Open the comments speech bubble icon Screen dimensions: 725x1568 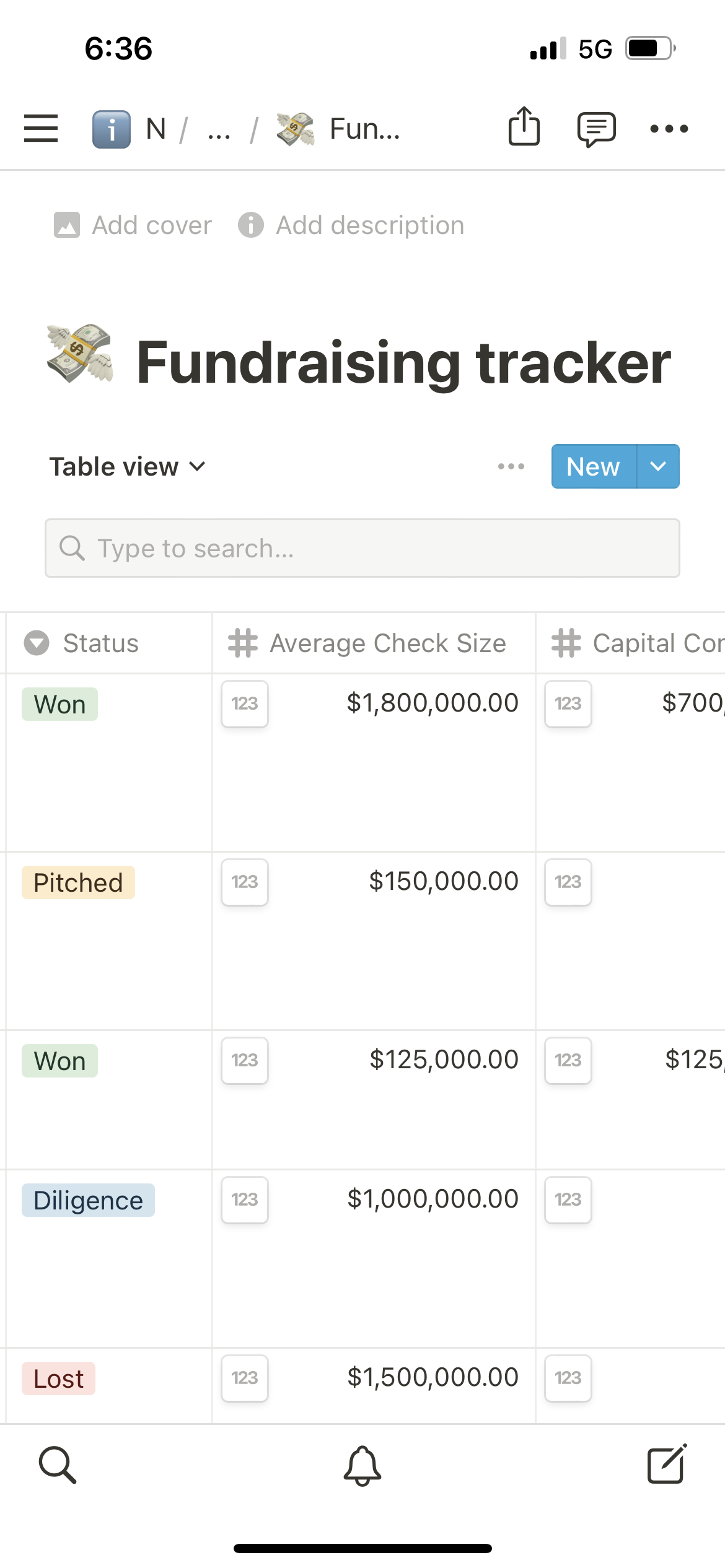(596, 129)
